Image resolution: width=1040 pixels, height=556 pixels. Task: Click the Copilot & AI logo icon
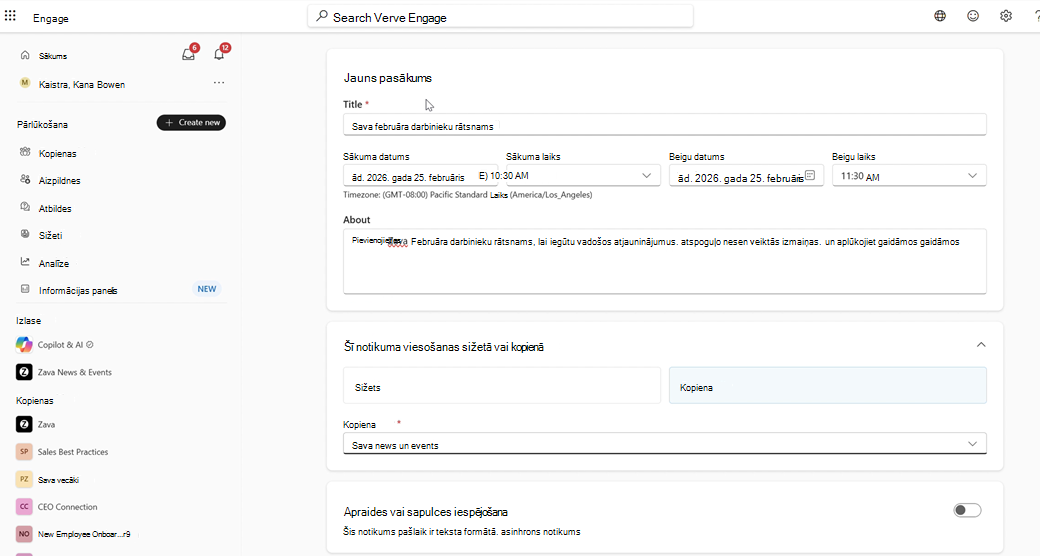click(24, 344)
